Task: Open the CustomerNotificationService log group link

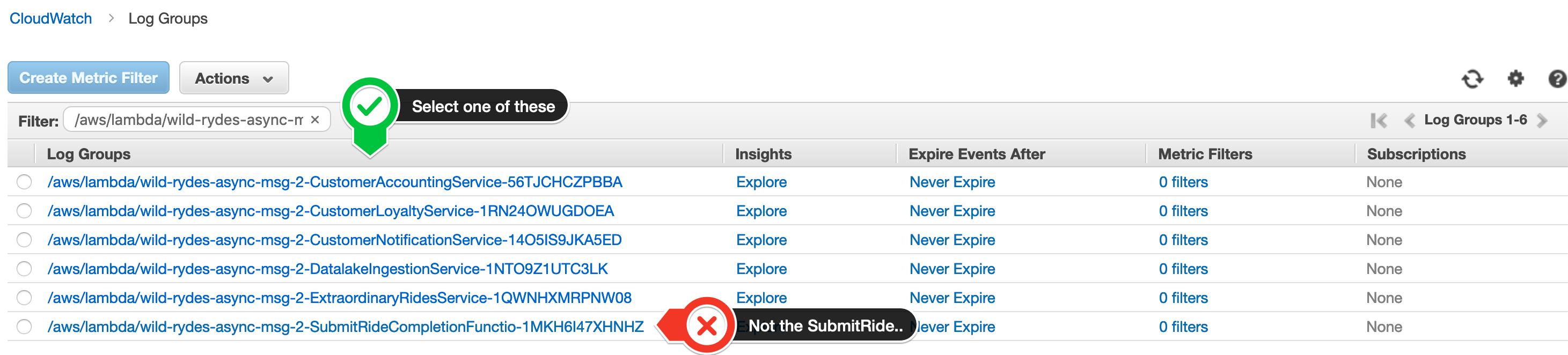Action: click(334, 240)
